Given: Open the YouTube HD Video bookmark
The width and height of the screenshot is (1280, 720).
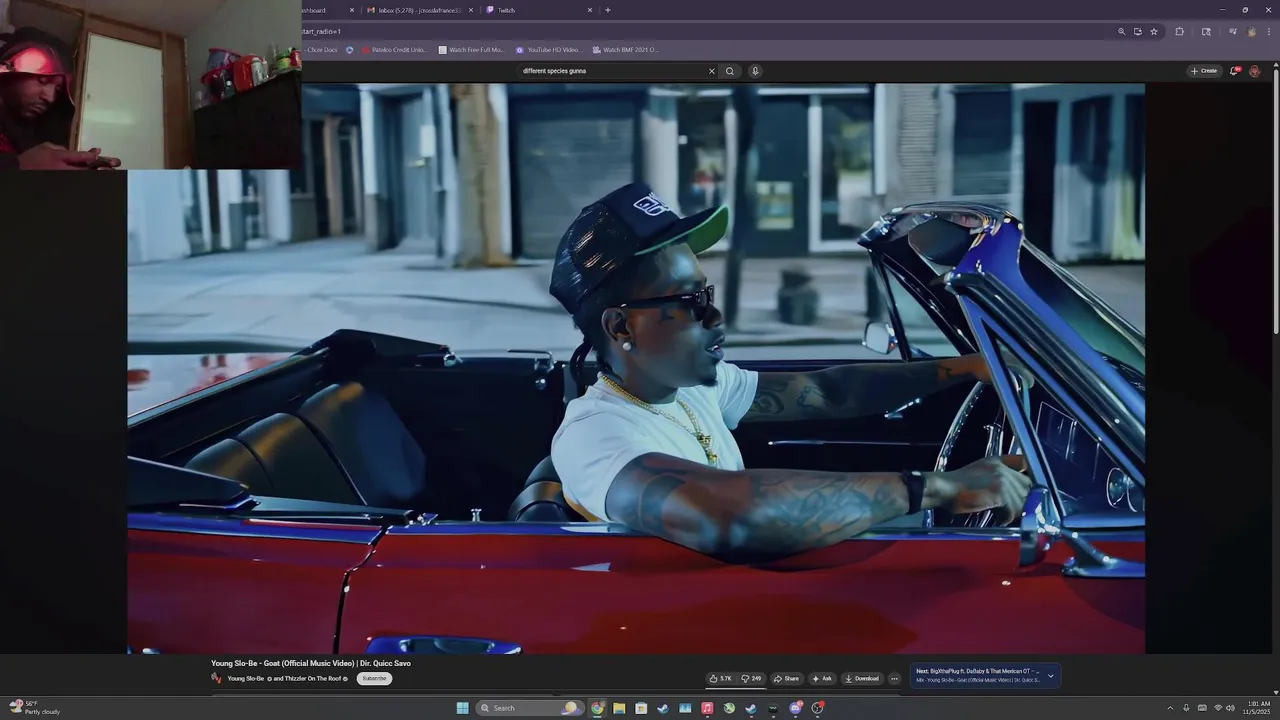Looking at the screenshot, I should coord(549,50).
